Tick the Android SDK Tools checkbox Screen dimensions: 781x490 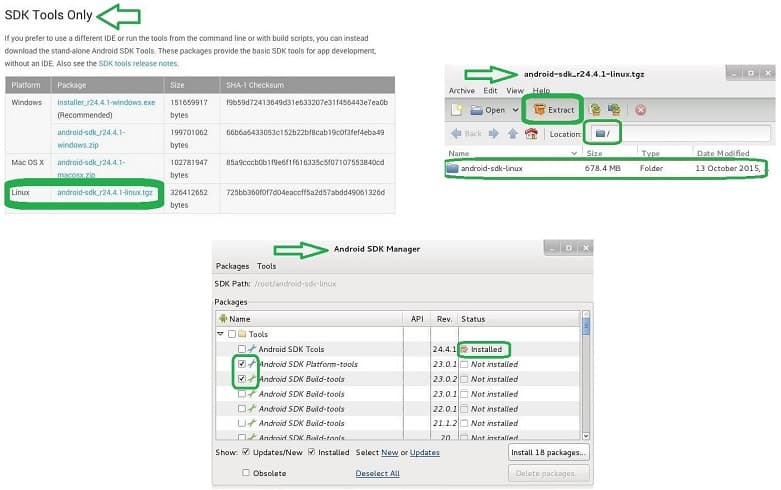point(242,349)
